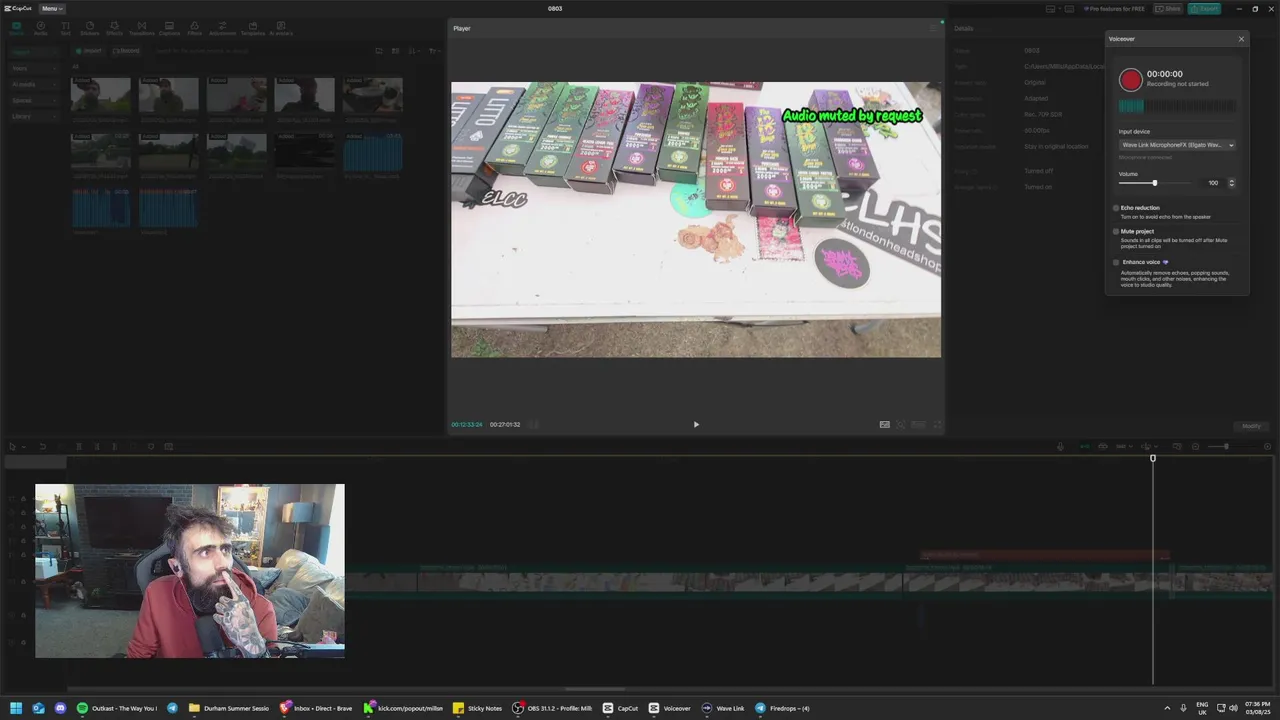Open the Durham Summer Sessio folder in the taskbar
This screenshot has width=1280, height=720.
(x=229, y=708)
